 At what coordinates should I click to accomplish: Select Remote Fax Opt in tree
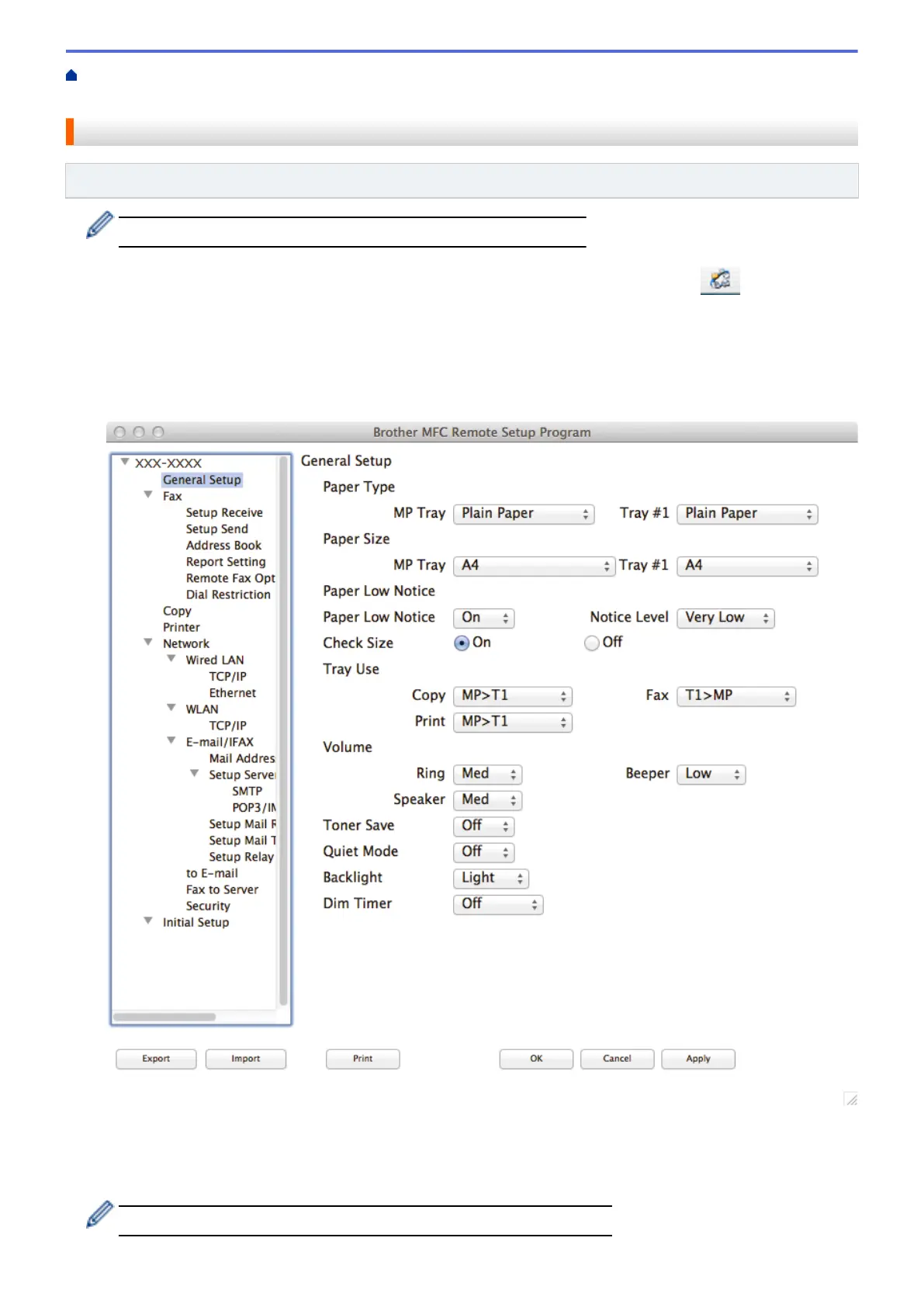230,578
